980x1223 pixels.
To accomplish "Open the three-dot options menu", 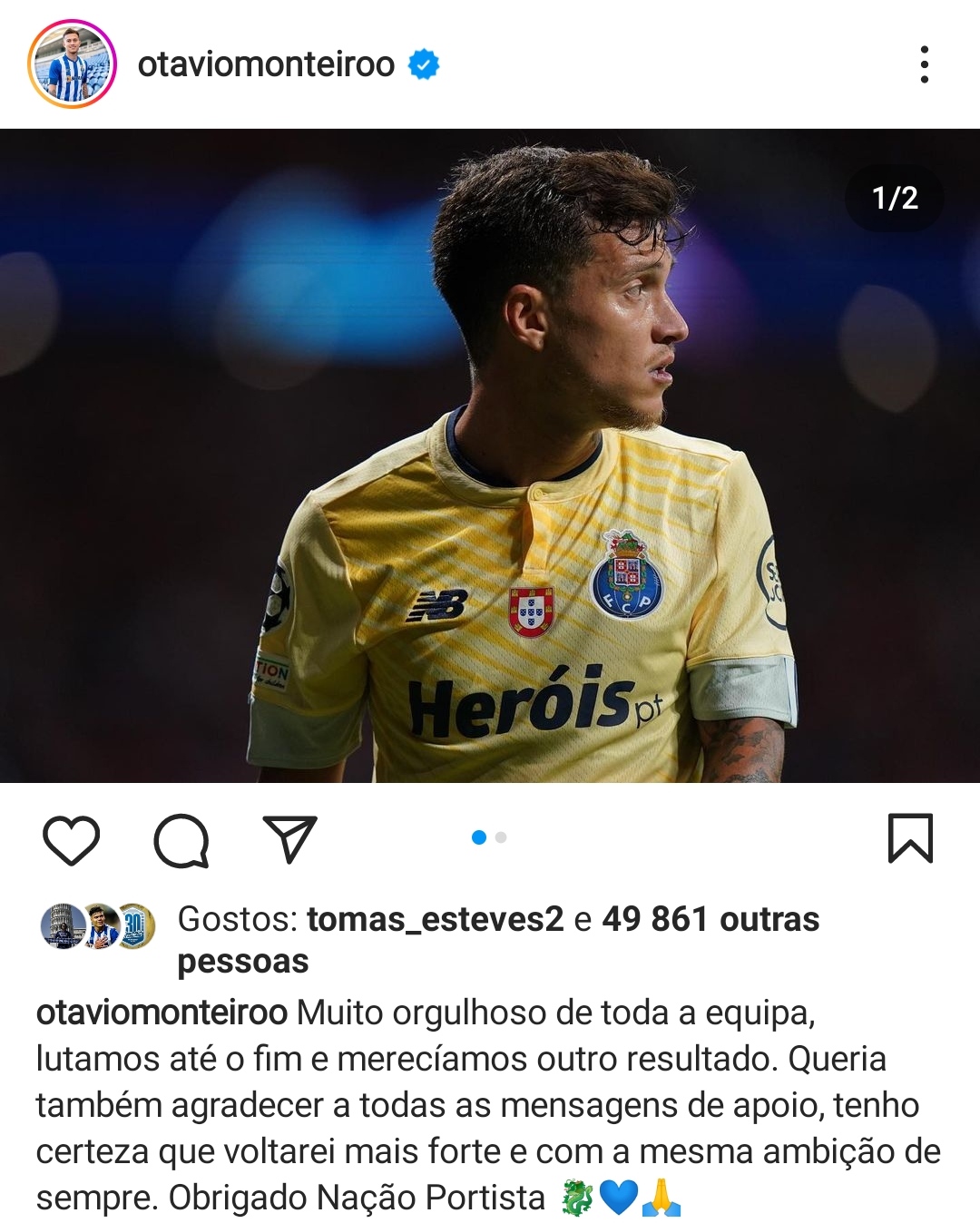I will (x=925, y=64).
